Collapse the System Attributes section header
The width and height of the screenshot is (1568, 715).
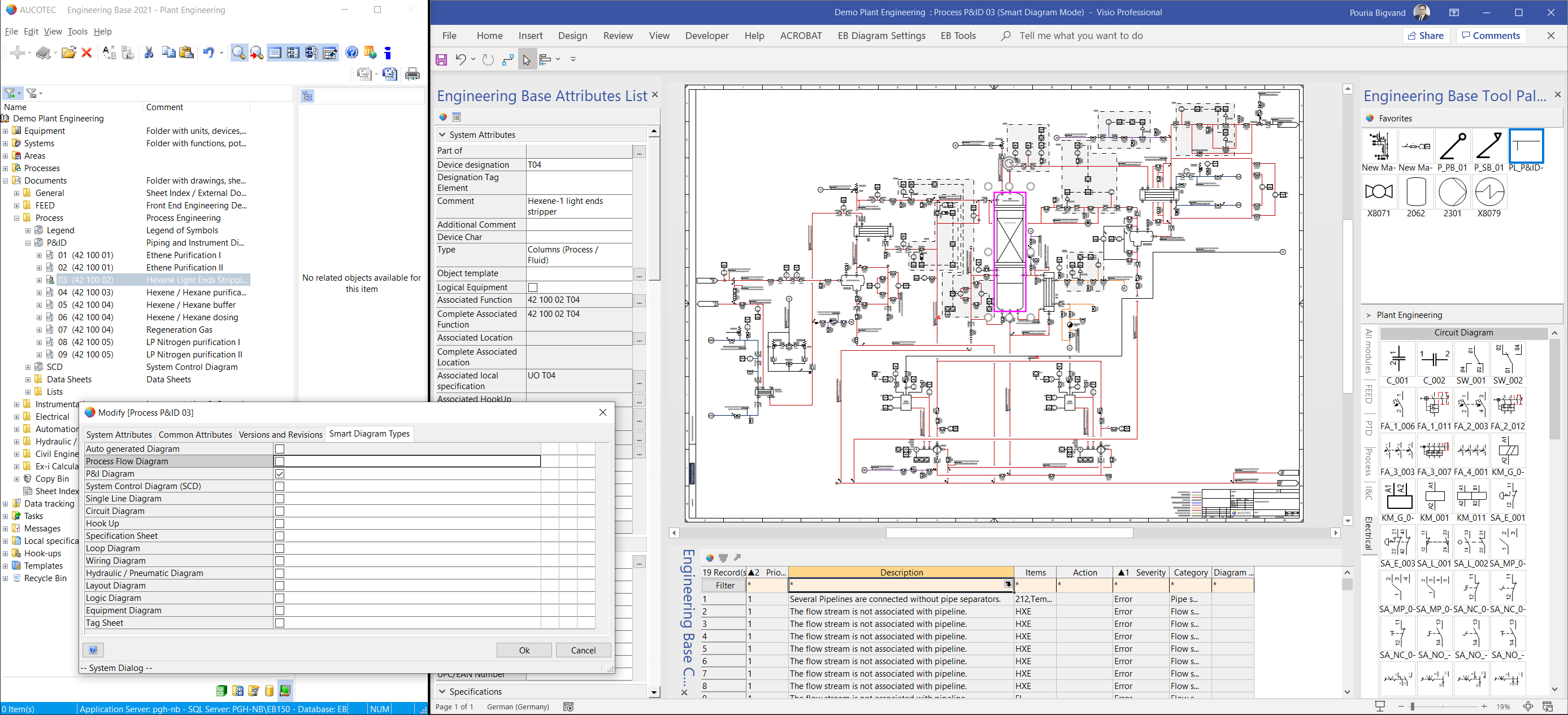tap(442, 134)
